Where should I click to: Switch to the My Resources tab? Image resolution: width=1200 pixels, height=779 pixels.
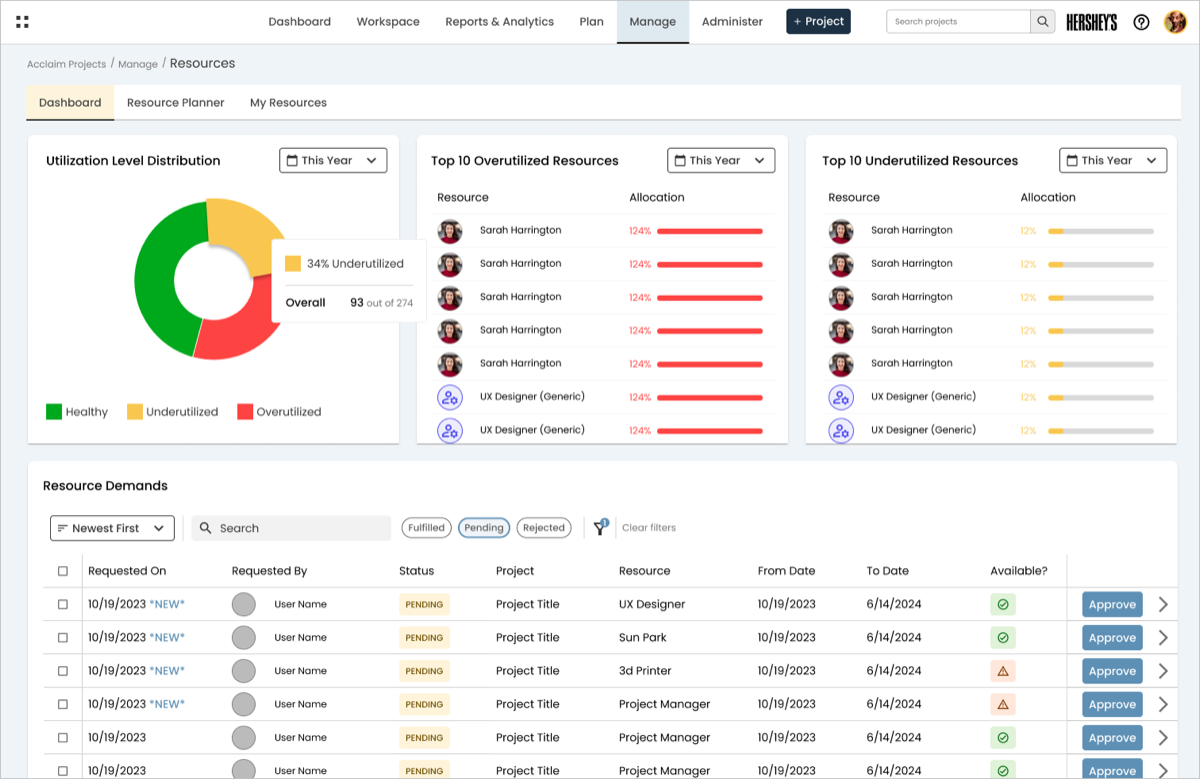pyautogui.click(x=288, y=102)
